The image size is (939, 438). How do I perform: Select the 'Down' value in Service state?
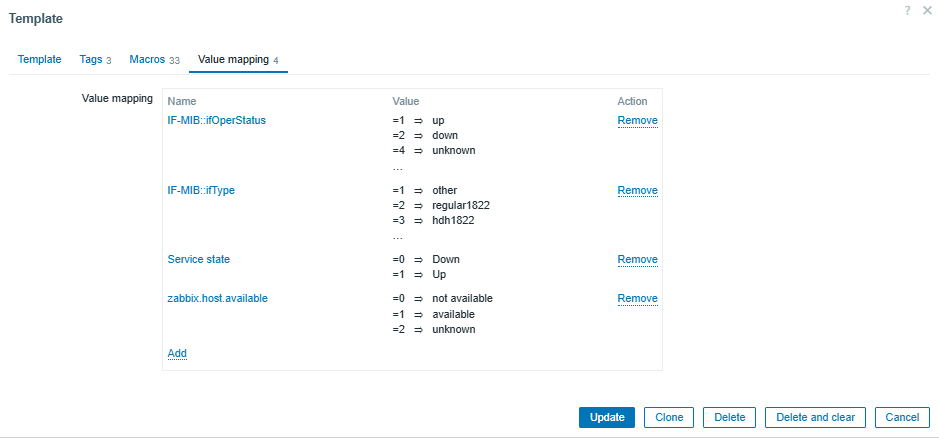[x=446, y=259]
